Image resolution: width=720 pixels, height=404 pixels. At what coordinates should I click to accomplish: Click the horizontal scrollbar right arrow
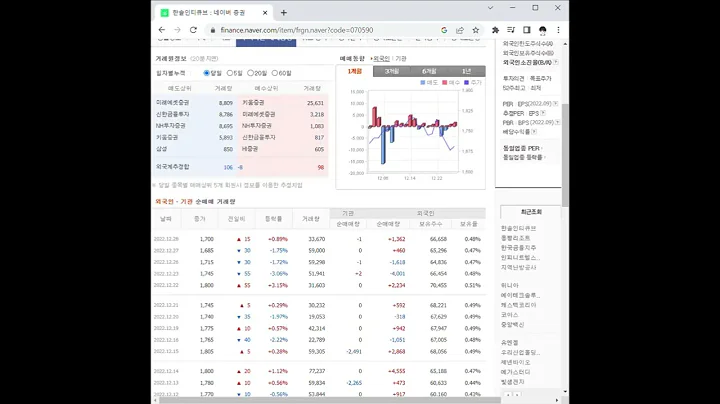point(557,400)
